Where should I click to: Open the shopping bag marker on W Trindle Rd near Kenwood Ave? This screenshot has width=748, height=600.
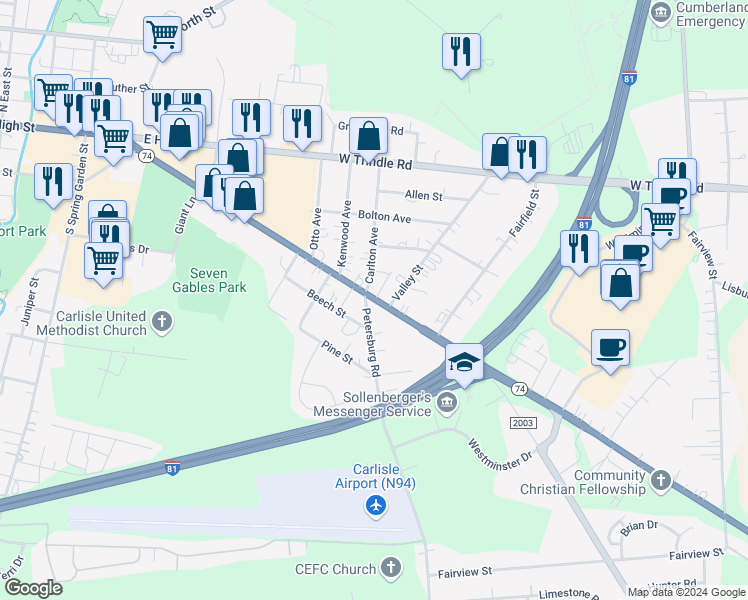coord(368,136)
